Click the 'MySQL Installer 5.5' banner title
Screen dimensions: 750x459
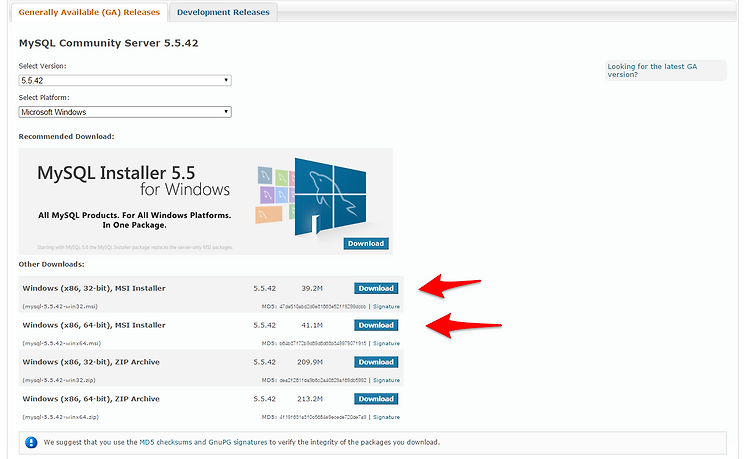tap(116, 173)
